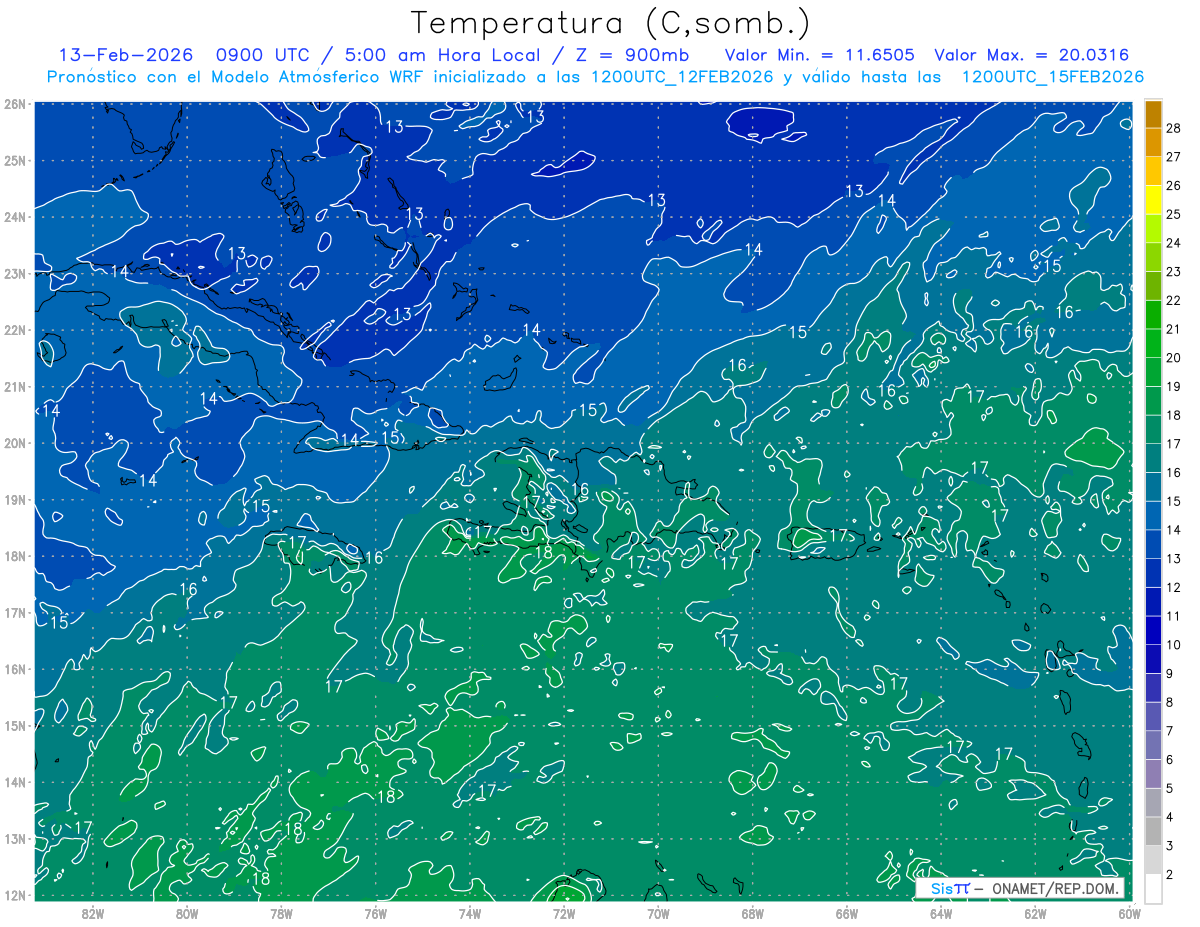
Task: Click the '22N' latitude label
Action: coord(14,330)
